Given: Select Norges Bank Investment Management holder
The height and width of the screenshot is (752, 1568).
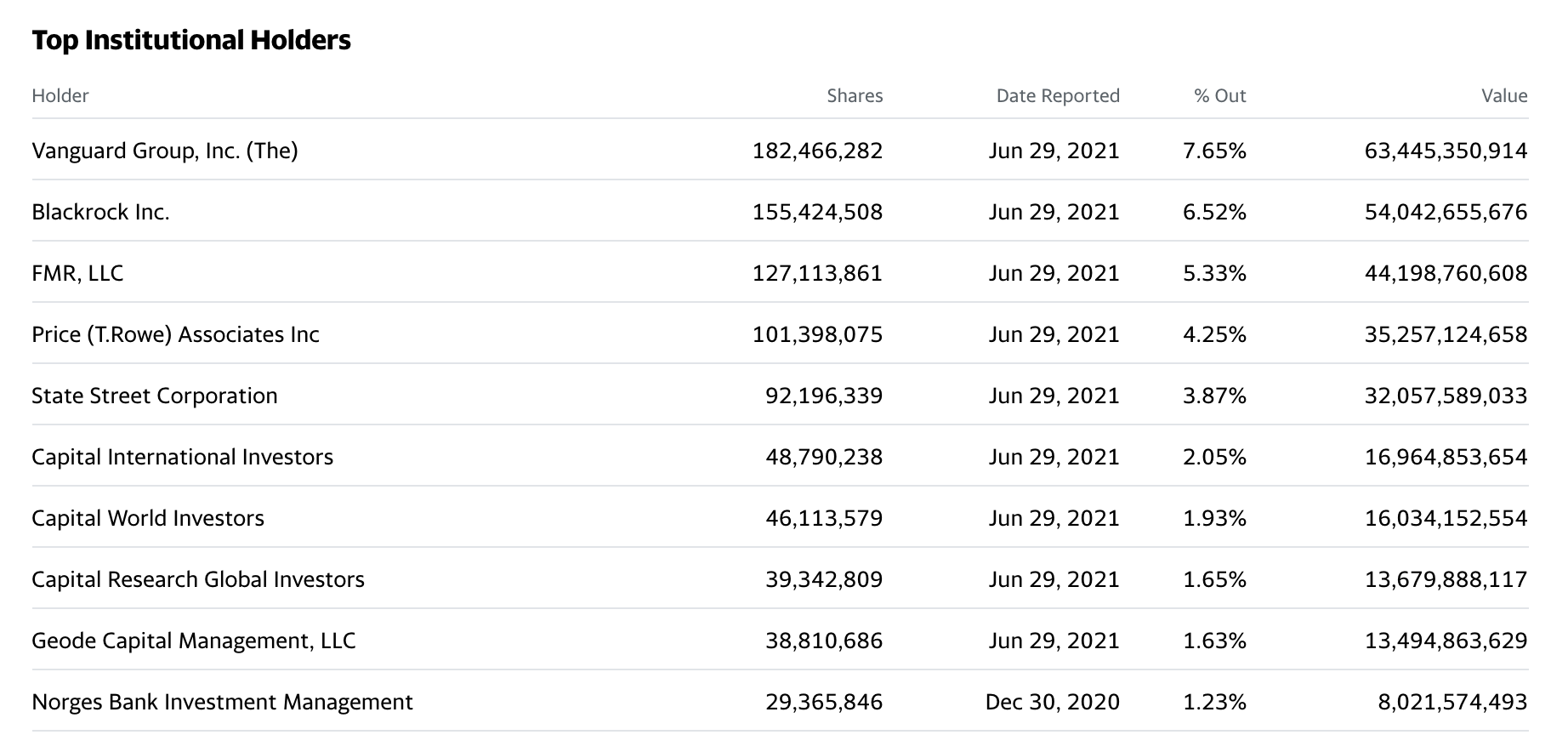Looking at the screenshot, I should tap(222, 702).
